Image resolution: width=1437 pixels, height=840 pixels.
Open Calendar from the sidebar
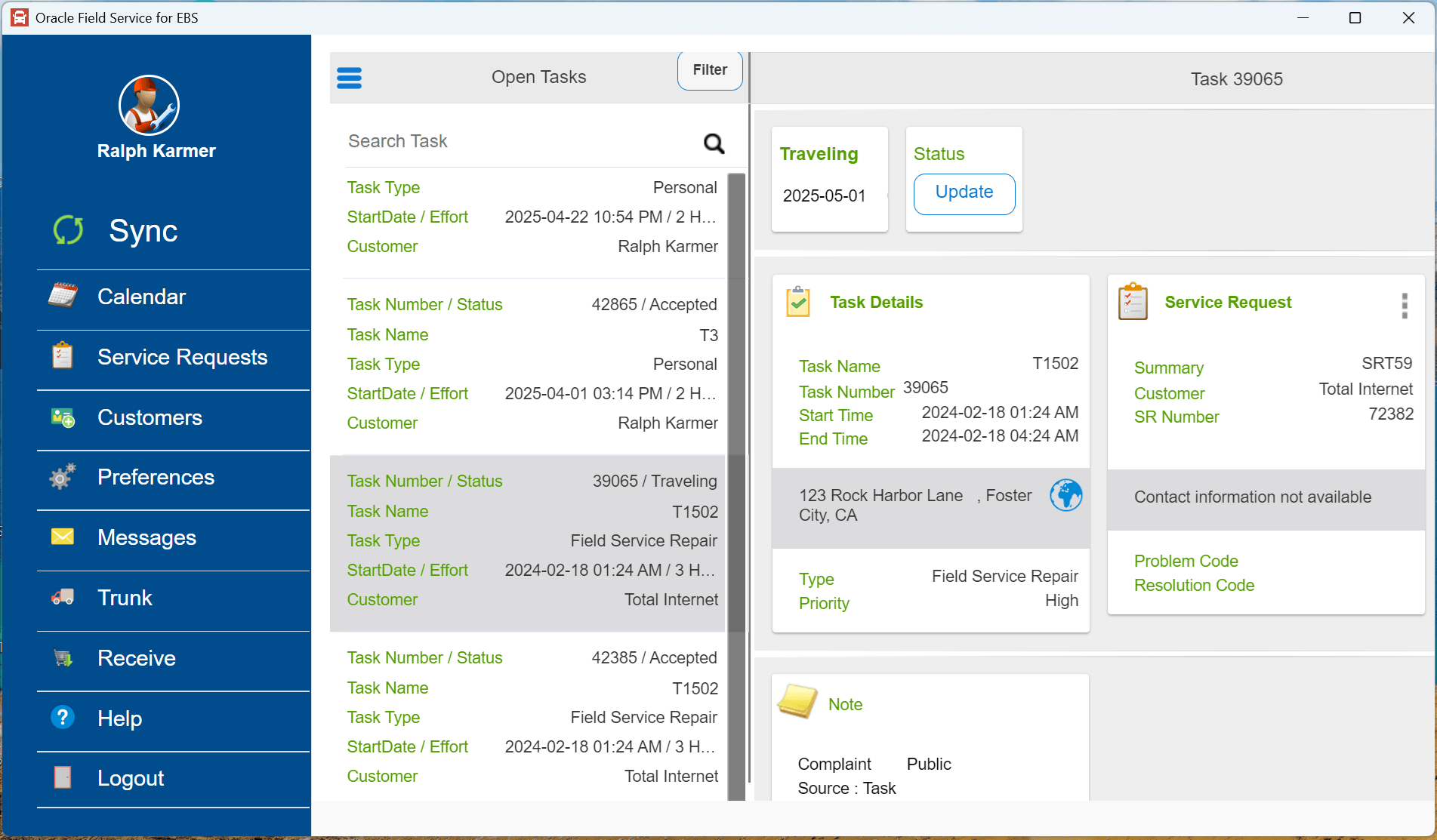pos(174,297)
